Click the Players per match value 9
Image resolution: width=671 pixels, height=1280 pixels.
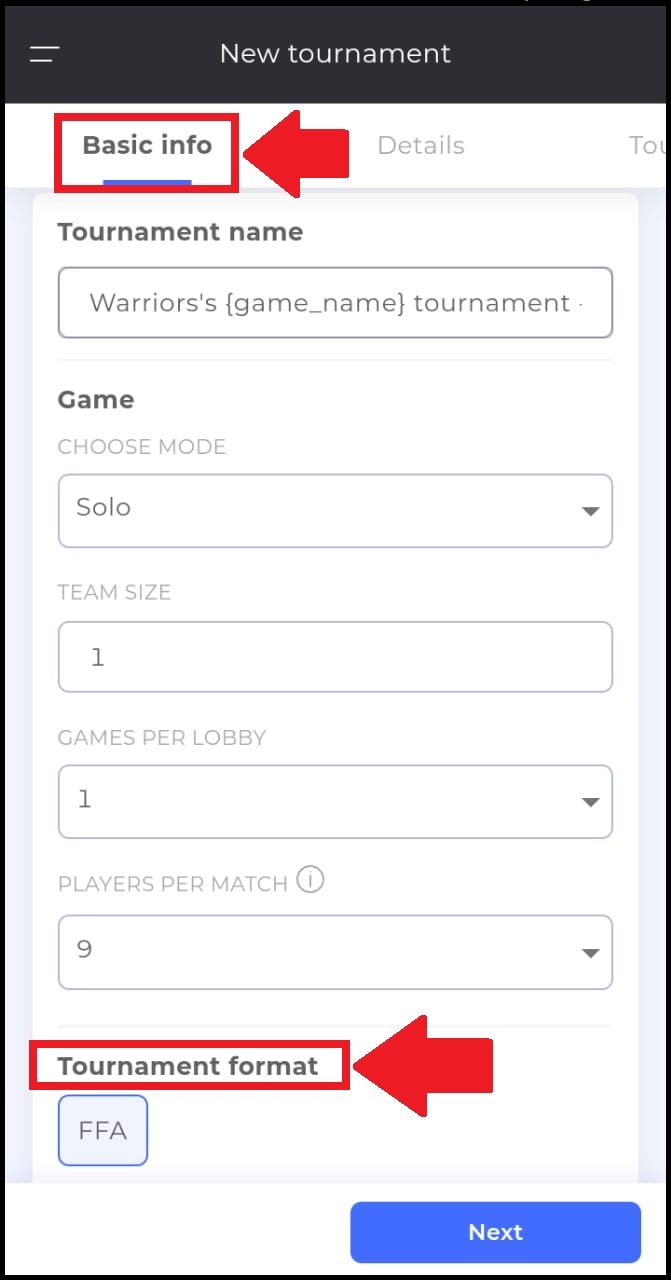[x=85, y=949]
